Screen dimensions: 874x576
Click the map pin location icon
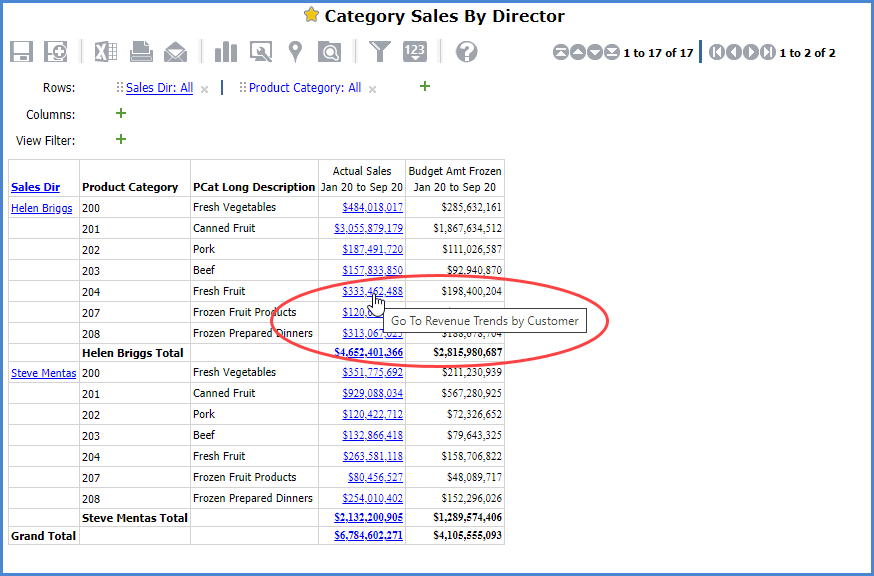point(295,52)
